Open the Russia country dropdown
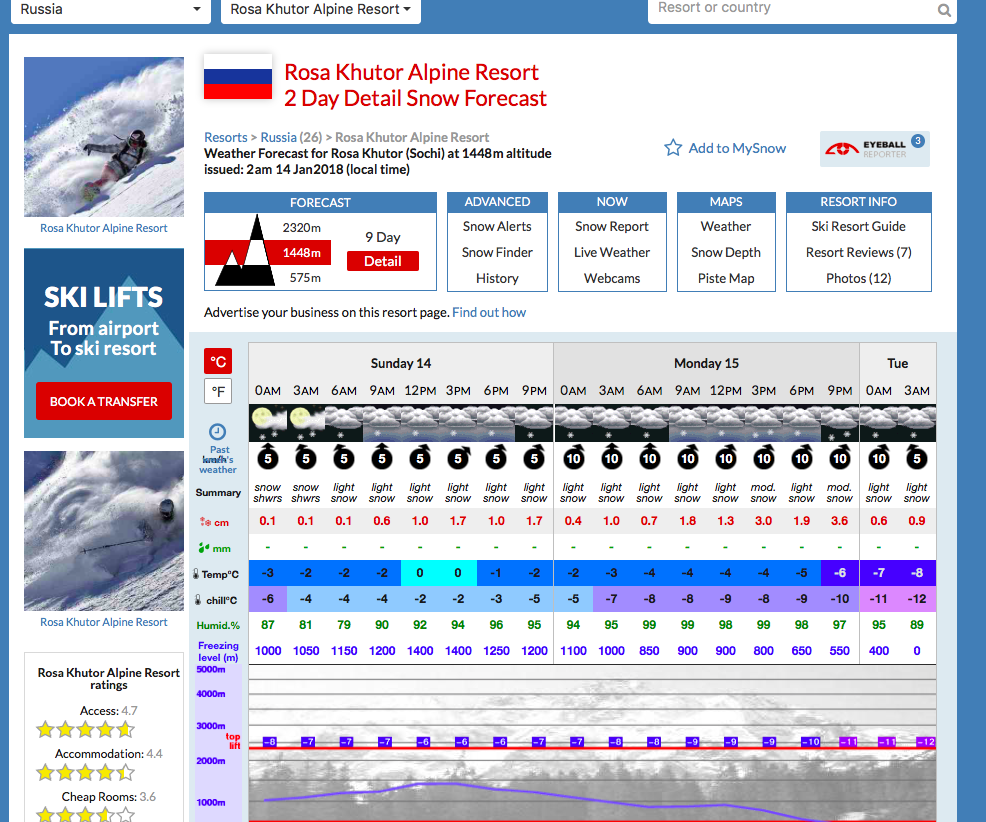Viewport: 986px width, 822px height. pos(111,9)
